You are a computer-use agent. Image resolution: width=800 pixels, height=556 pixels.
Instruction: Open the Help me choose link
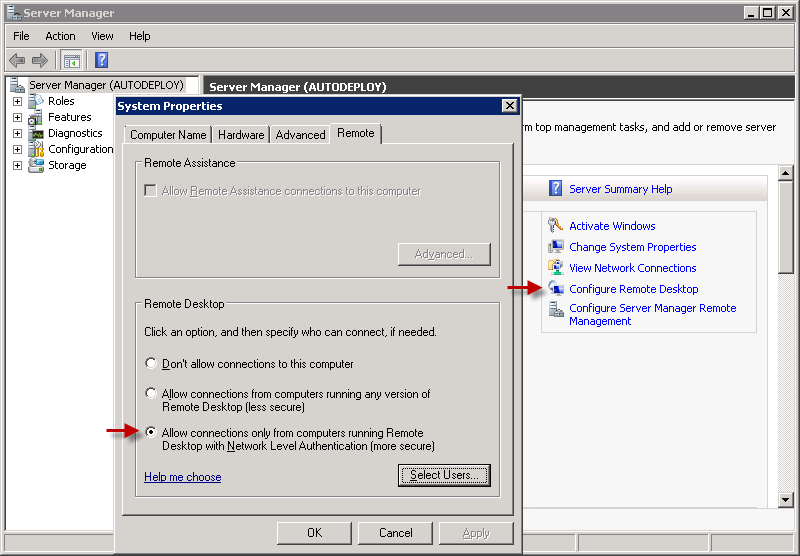tap(183, 477)
